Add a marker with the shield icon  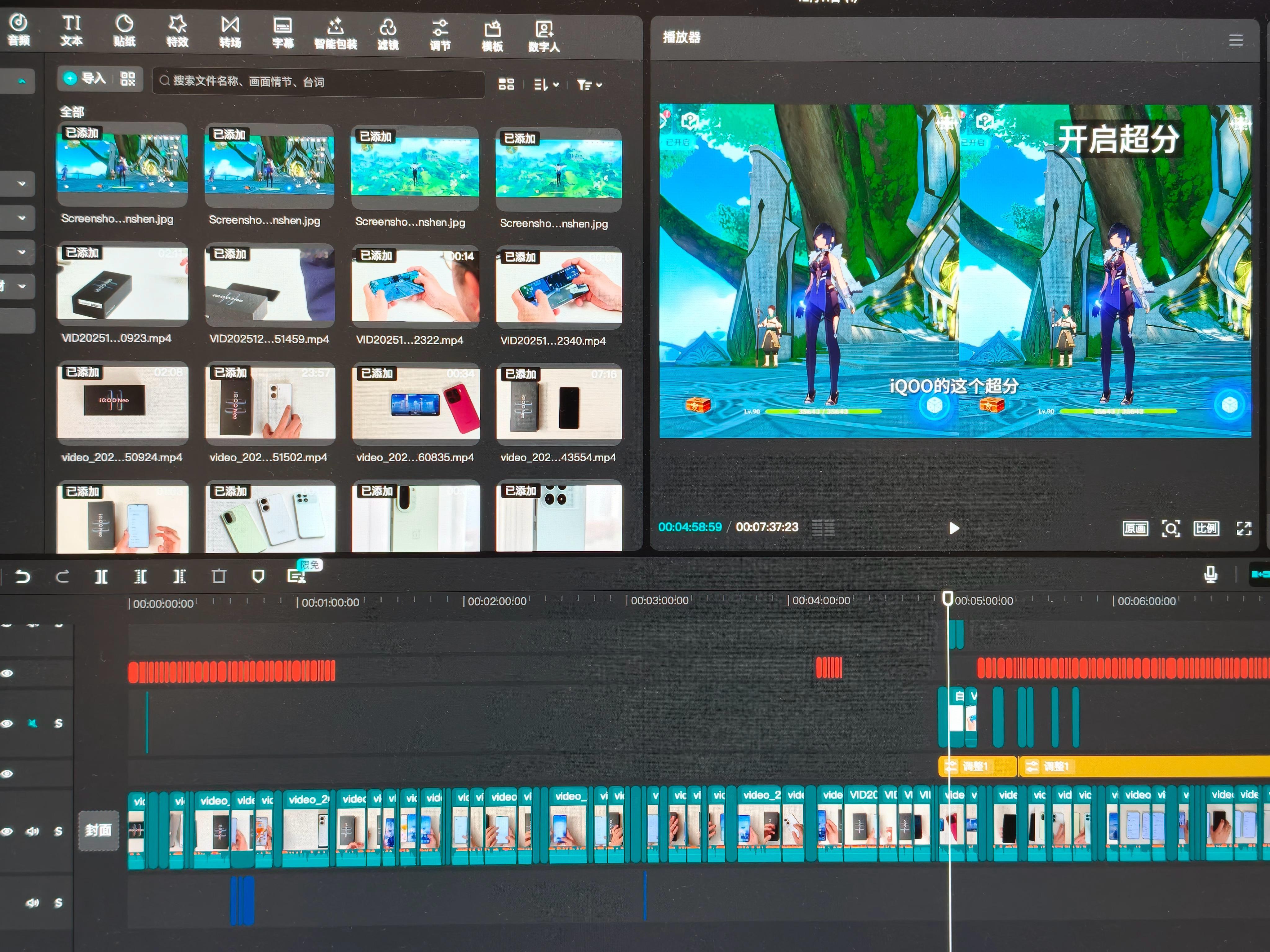coord(258,576)
